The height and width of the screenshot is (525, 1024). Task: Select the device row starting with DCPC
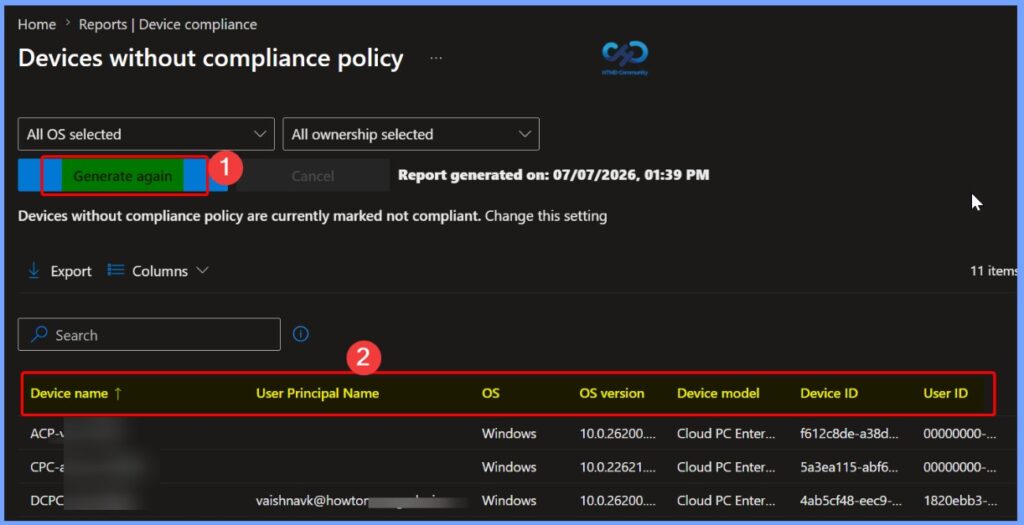[516, 501]
